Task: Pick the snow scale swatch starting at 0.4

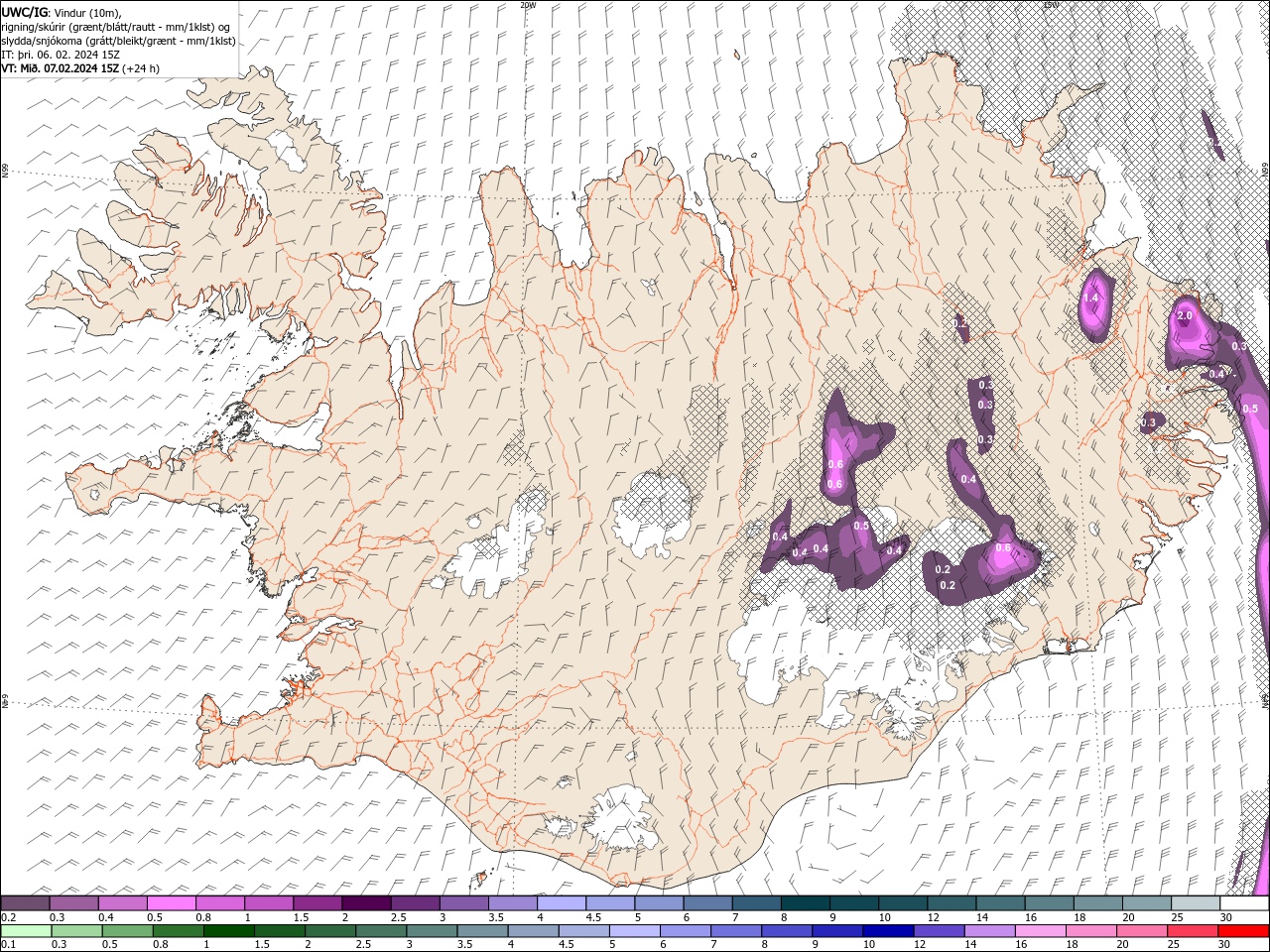Action: coord(122,903)
